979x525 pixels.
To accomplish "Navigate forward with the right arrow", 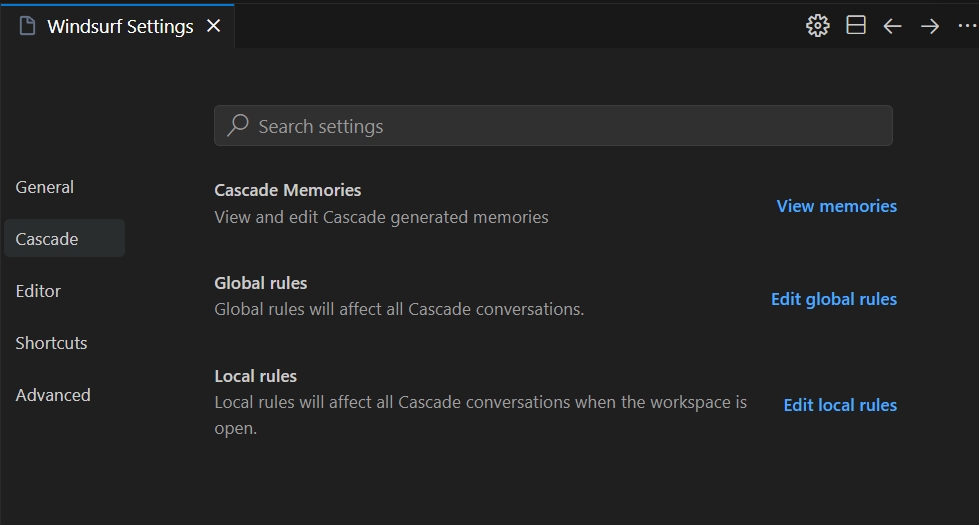I will pos(930,26).
